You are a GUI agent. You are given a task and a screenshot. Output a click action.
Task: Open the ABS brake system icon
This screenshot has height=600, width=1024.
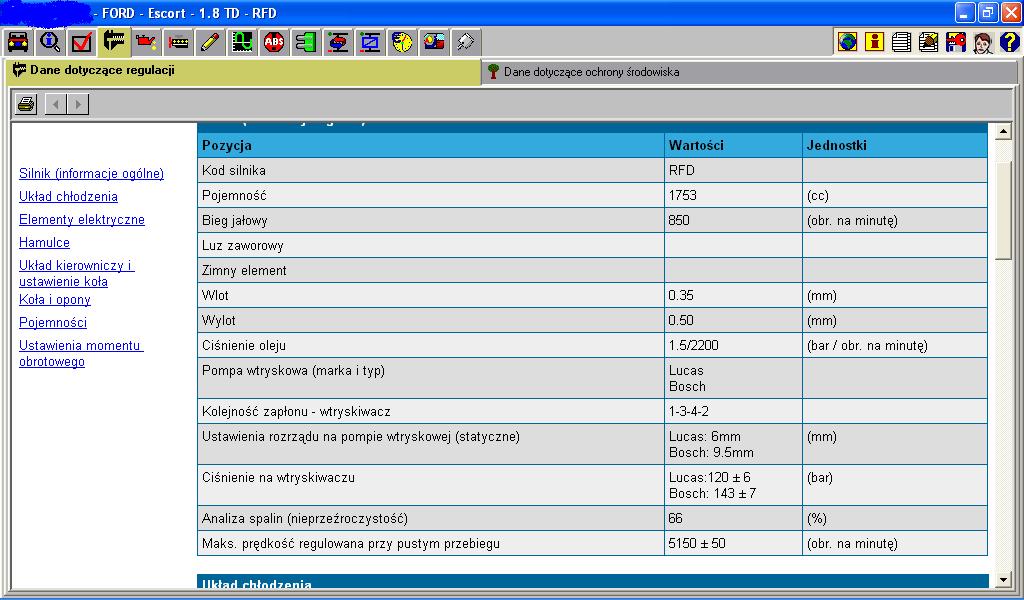coord(274,42)
